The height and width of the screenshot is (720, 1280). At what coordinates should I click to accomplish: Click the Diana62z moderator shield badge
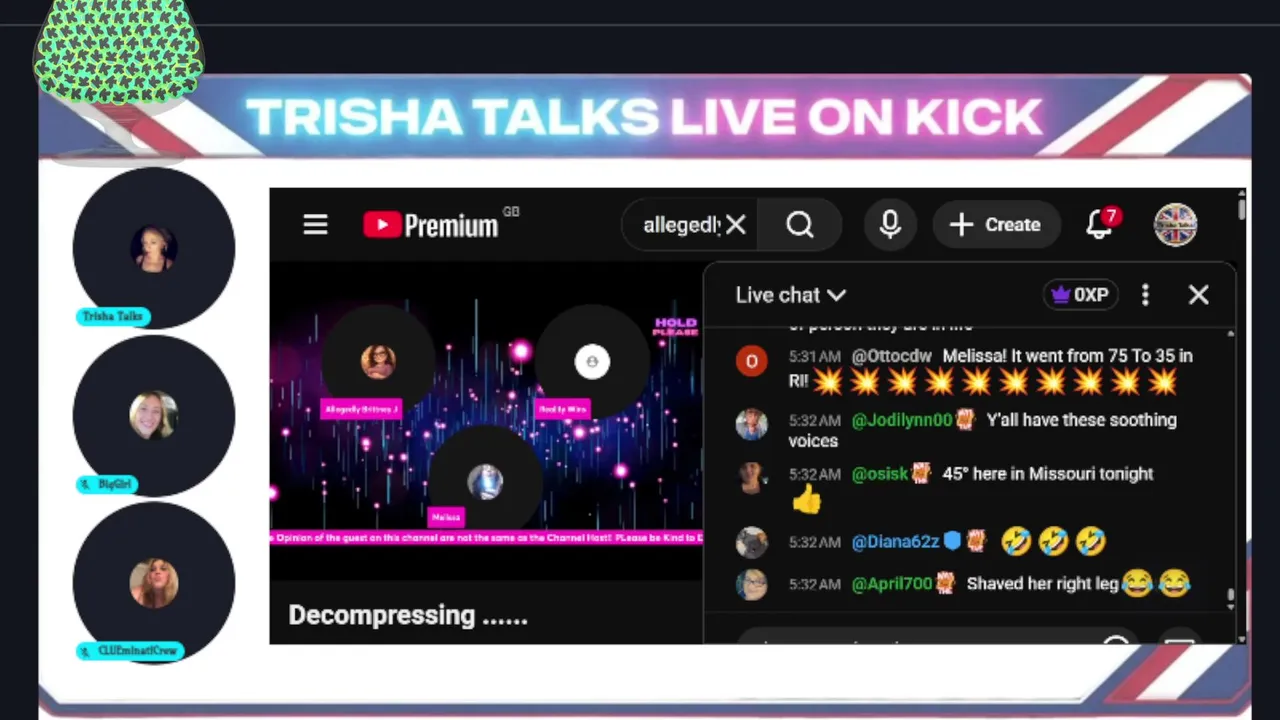point(952,542)
